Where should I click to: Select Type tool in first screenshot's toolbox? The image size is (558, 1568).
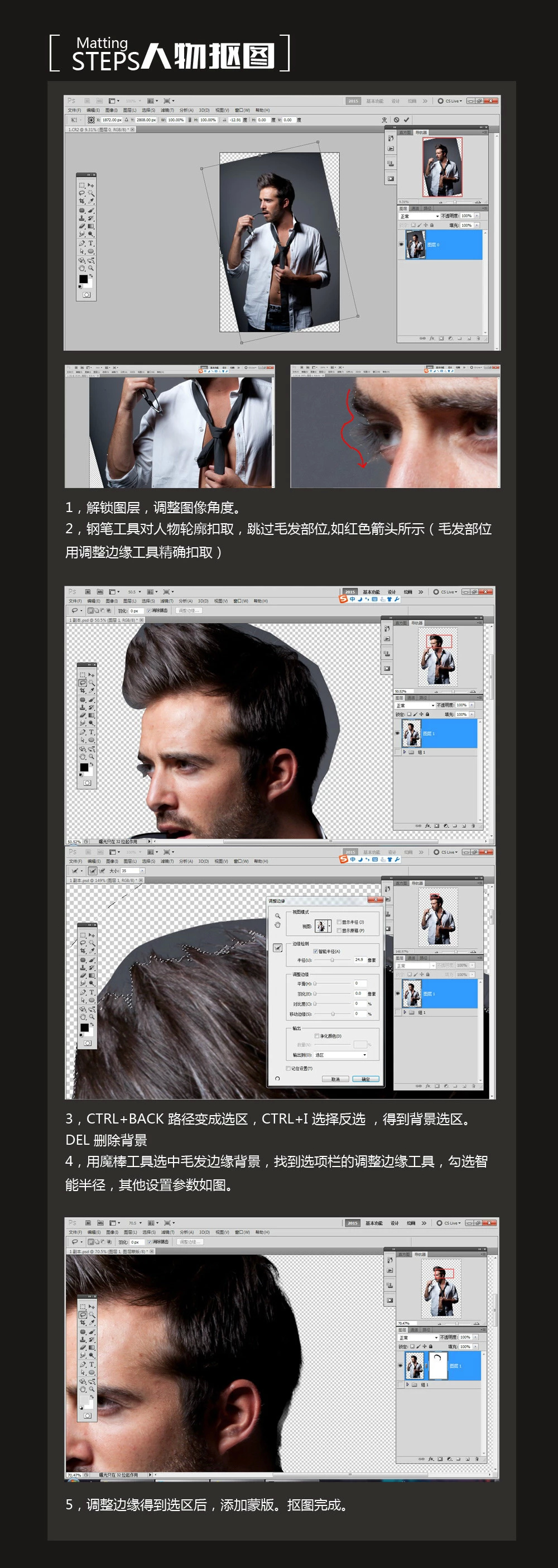coord(90,243)
